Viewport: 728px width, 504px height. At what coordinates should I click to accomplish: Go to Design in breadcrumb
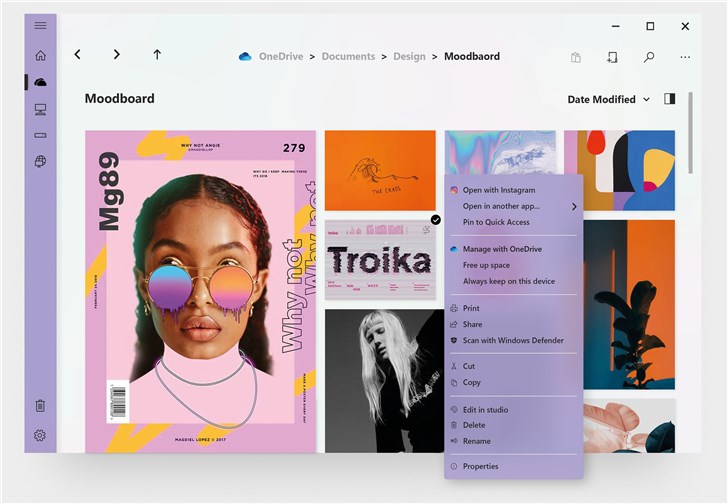tap(409, 57)
